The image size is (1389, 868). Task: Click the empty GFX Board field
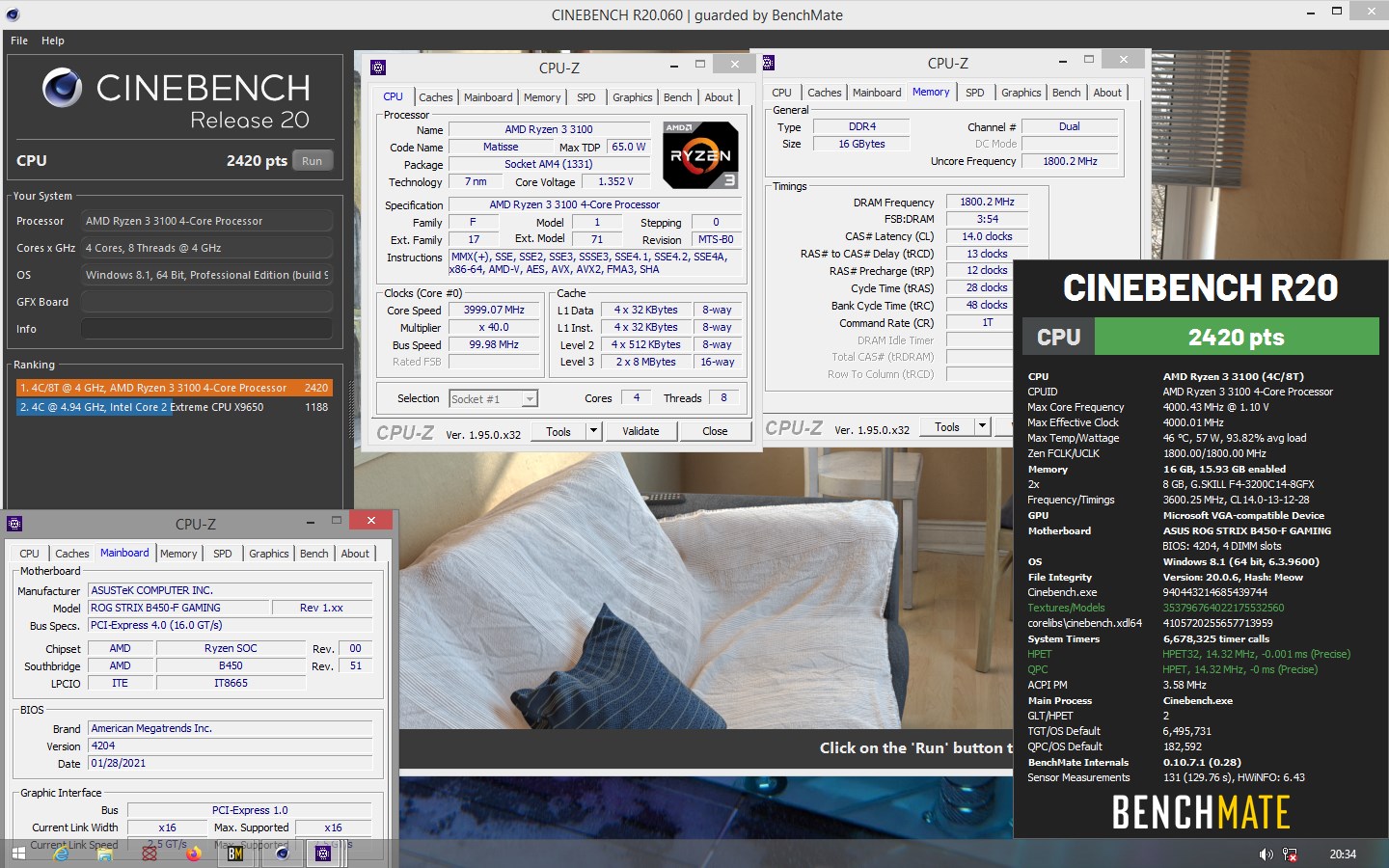tap(206, 302)
